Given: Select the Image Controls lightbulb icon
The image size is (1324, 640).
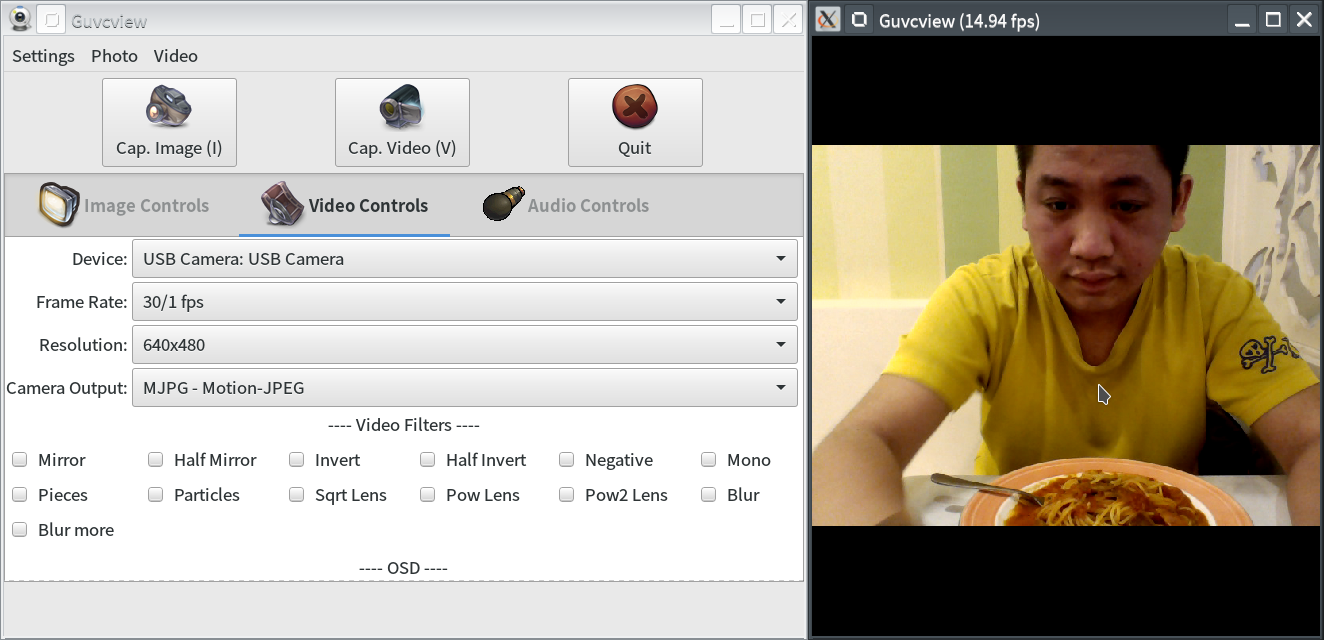Looking at the screenshot, I should (58, 203).
